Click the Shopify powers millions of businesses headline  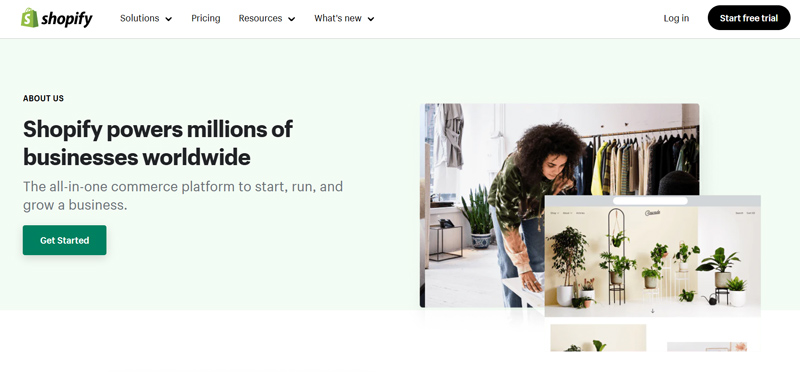(158, 143)
